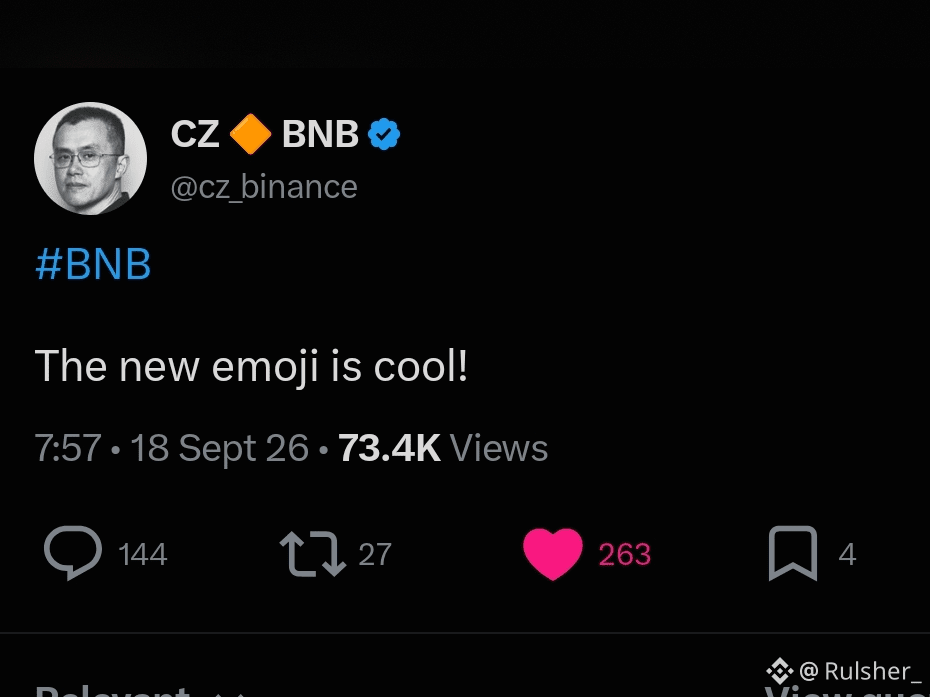Open the @cz_binance handle
Viewport: 930px width, 697px height.
point(264,187)
